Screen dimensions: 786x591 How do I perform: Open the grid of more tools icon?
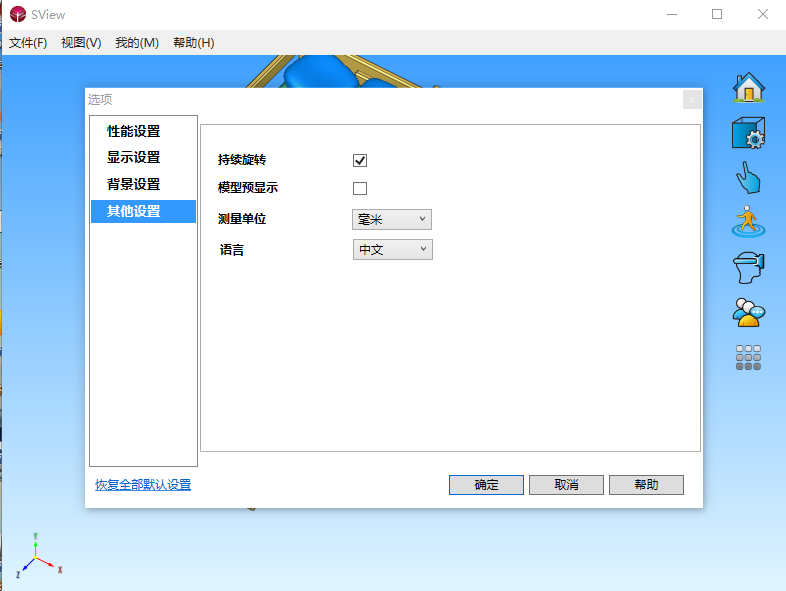[x=748, y=357]
